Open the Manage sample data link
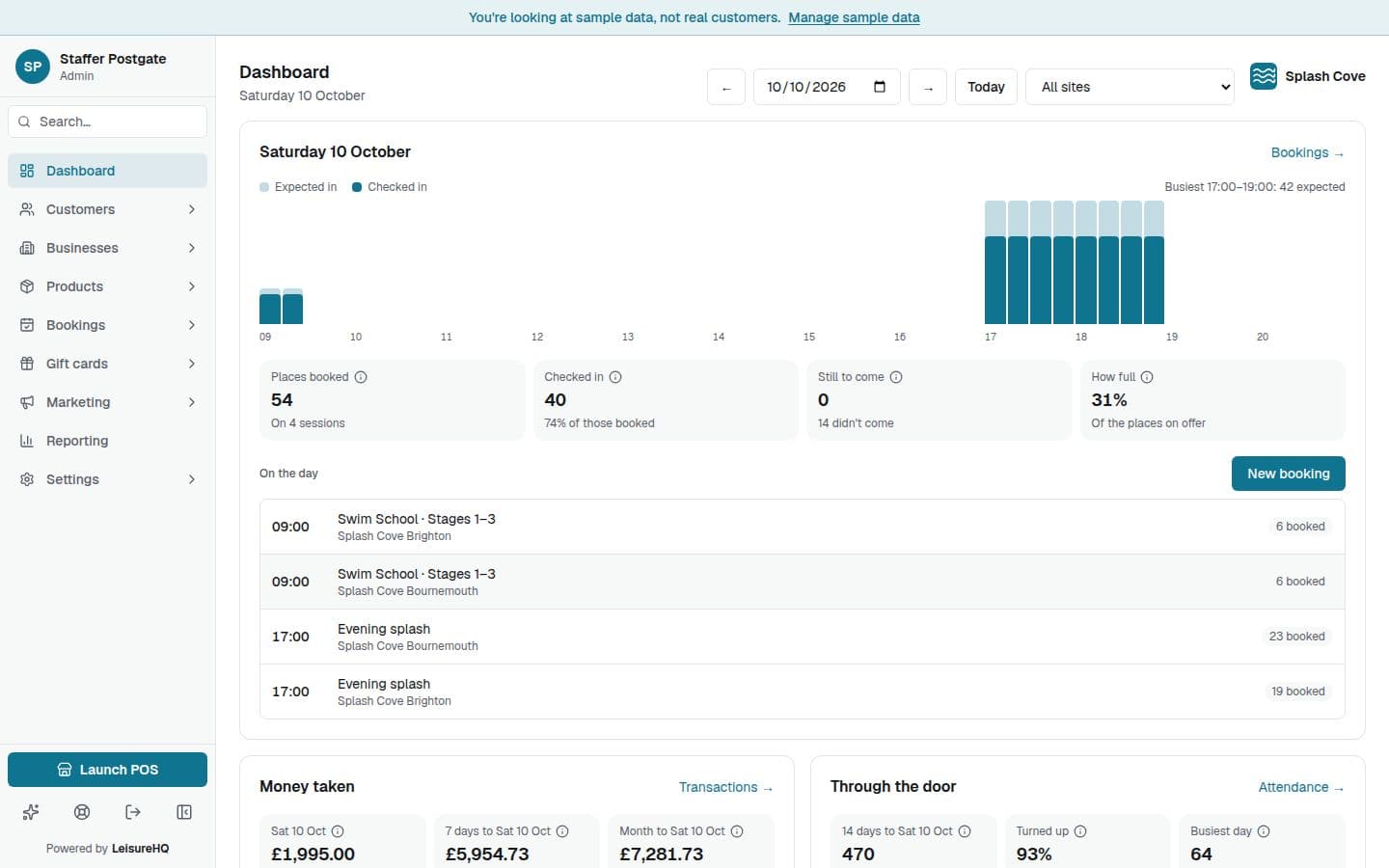The height and width of the screenshot is (868, 1389). click(854, 17)
